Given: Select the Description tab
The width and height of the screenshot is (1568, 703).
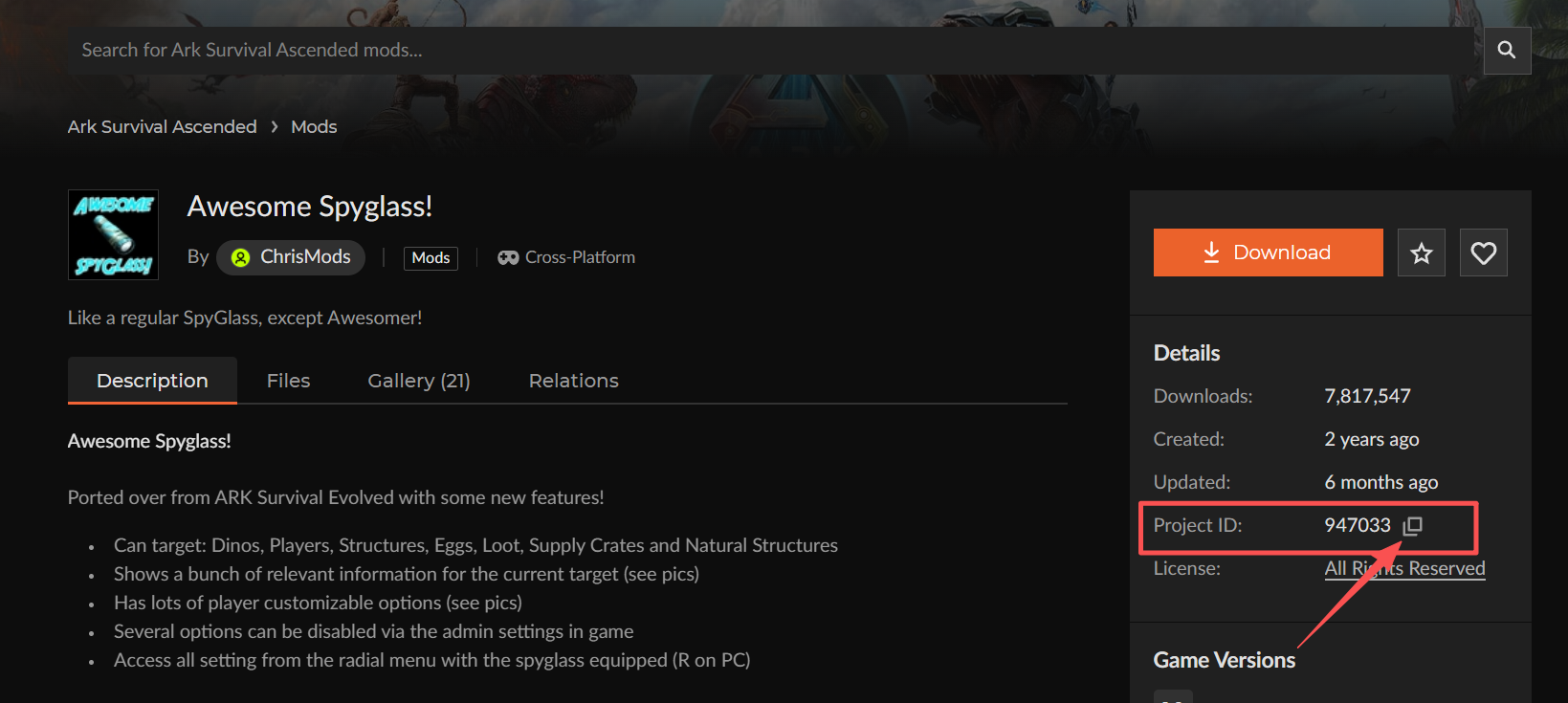Looking at the screenshot, I should point(152,381).
